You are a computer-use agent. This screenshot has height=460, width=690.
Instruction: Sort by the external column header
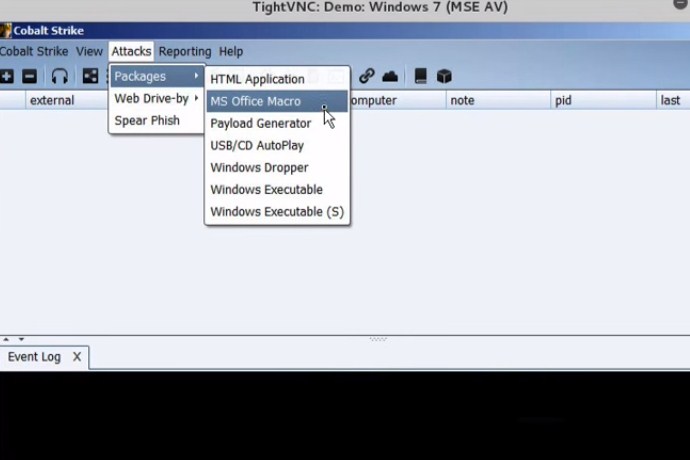67,100
